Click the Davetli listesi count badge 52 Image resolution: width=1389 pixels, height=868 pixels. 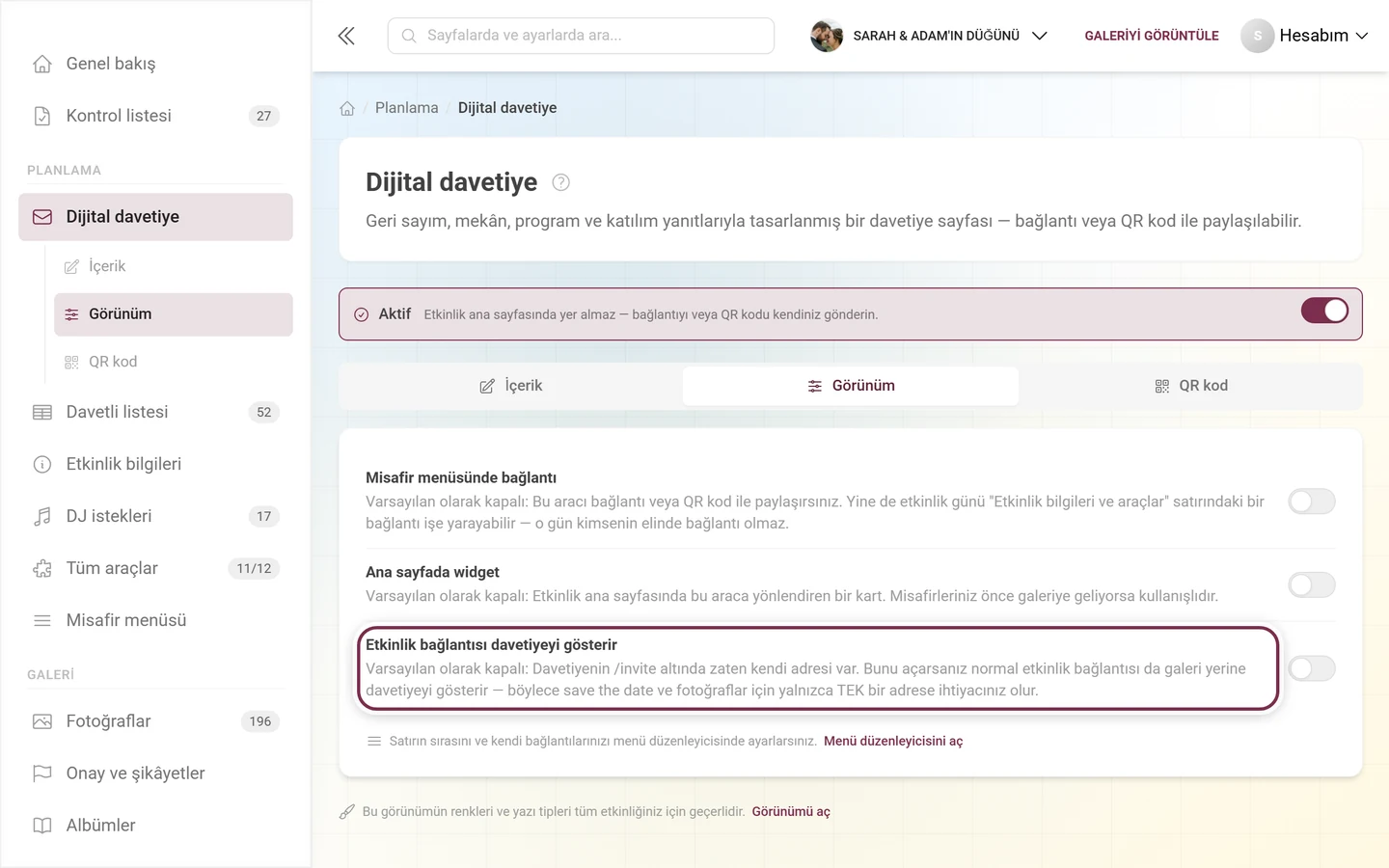(264, 412)
